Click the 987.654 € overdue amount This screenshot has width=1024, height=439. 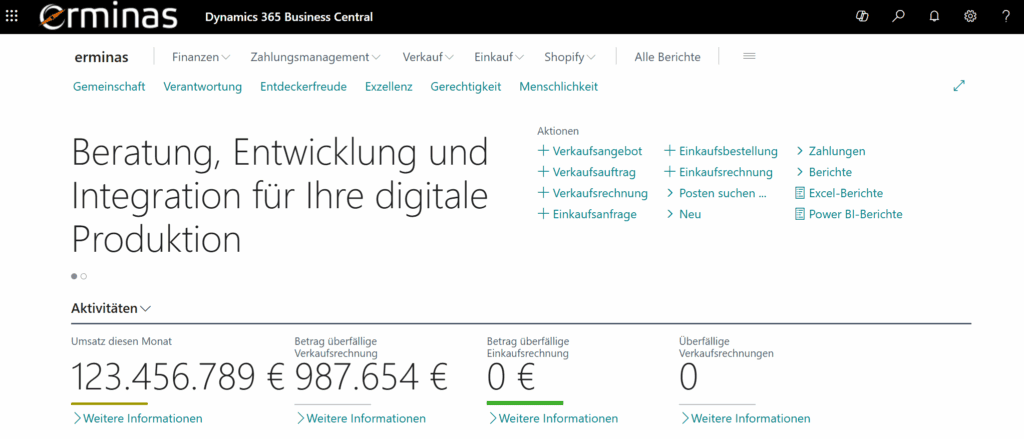[371, 377]
